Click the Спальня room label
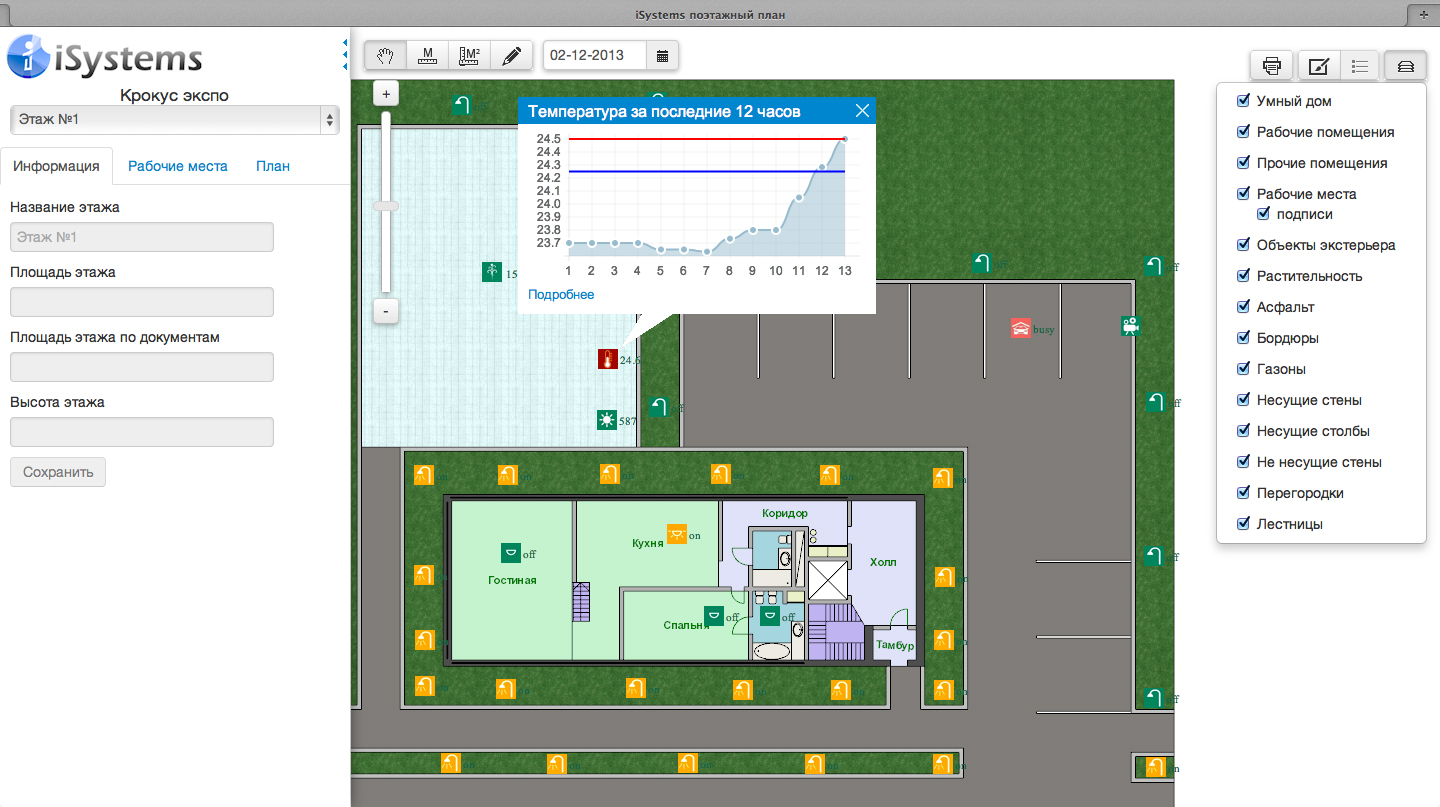 pos(686,625)
